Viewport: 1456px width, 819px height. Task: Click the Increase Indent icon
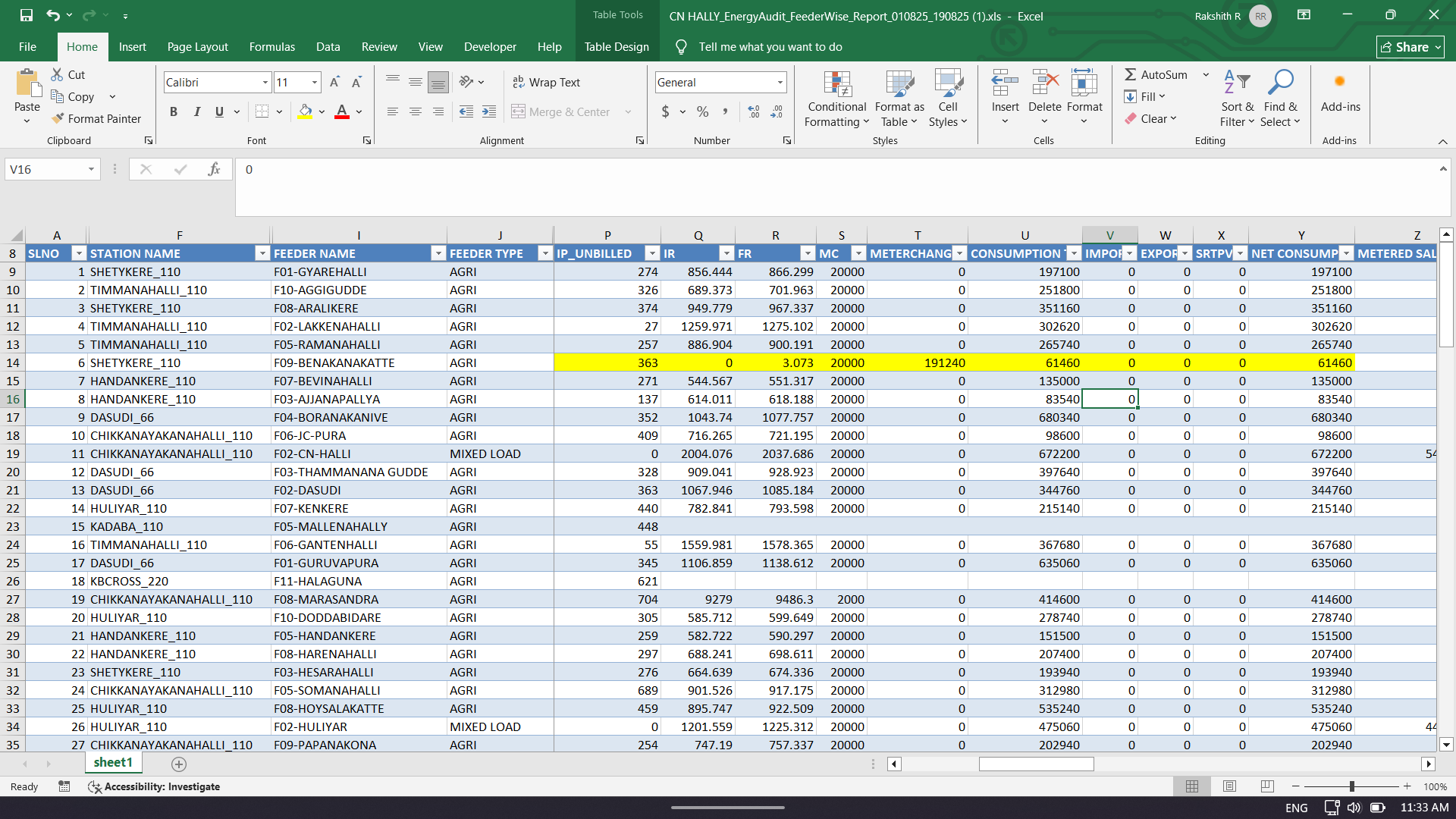(489, 111)
